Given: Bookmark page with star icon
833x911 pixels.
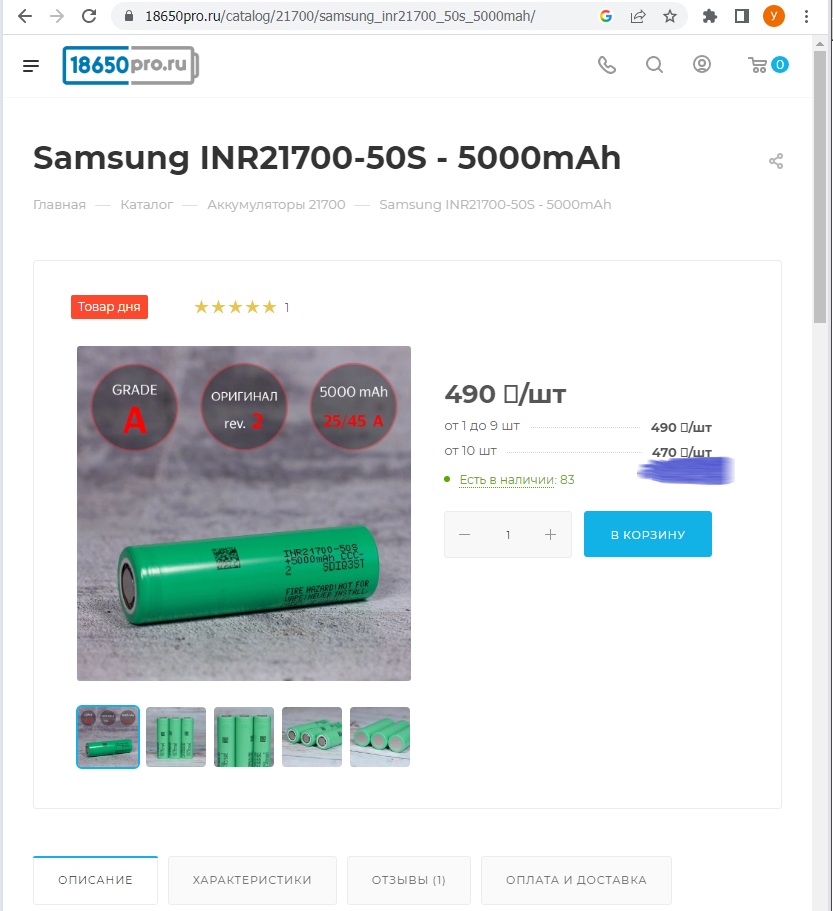Looking at the screenshot, I should [670, 16].
